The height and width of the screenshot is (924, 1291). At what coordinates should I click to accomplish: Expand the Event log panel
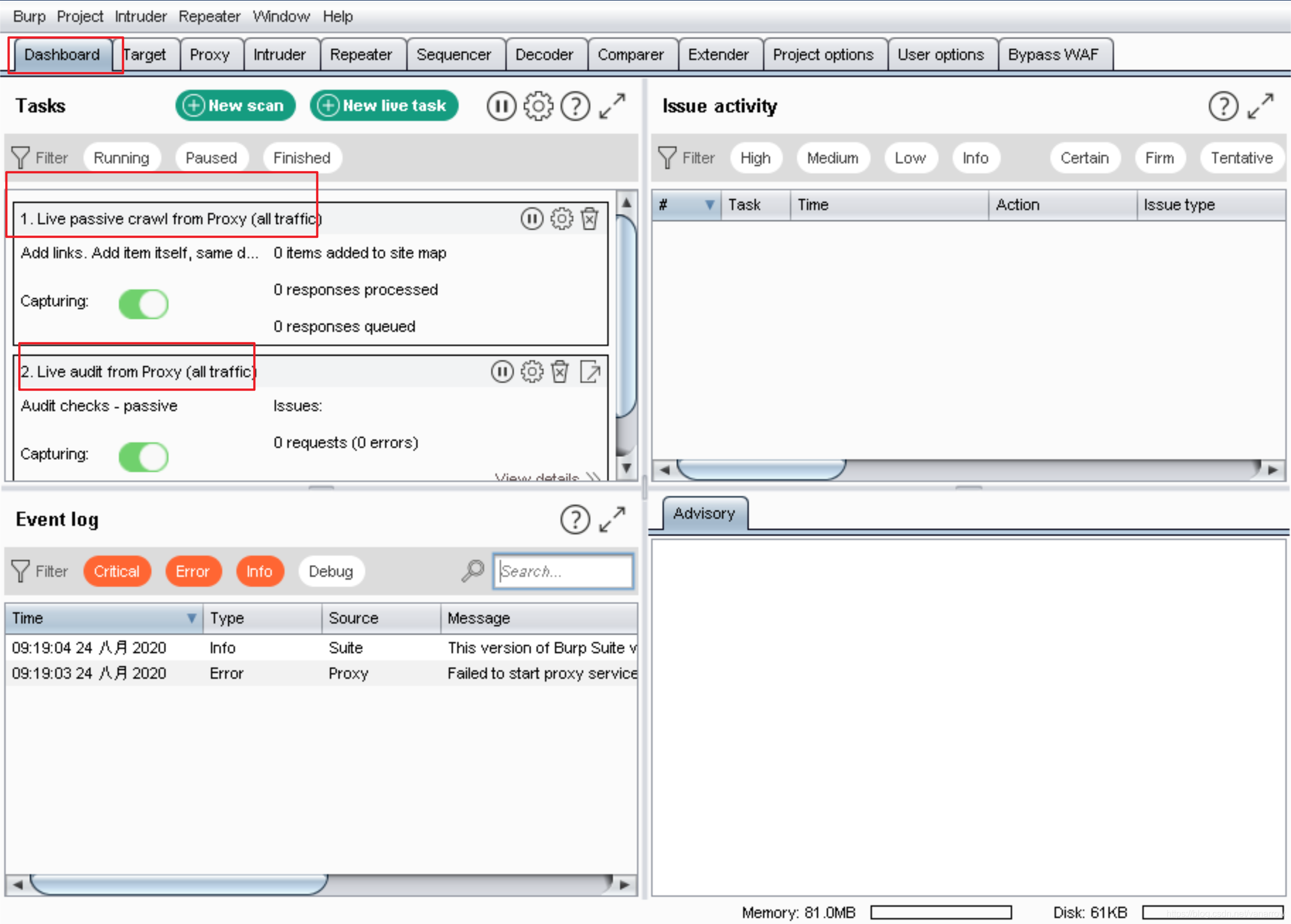(612, 519)
